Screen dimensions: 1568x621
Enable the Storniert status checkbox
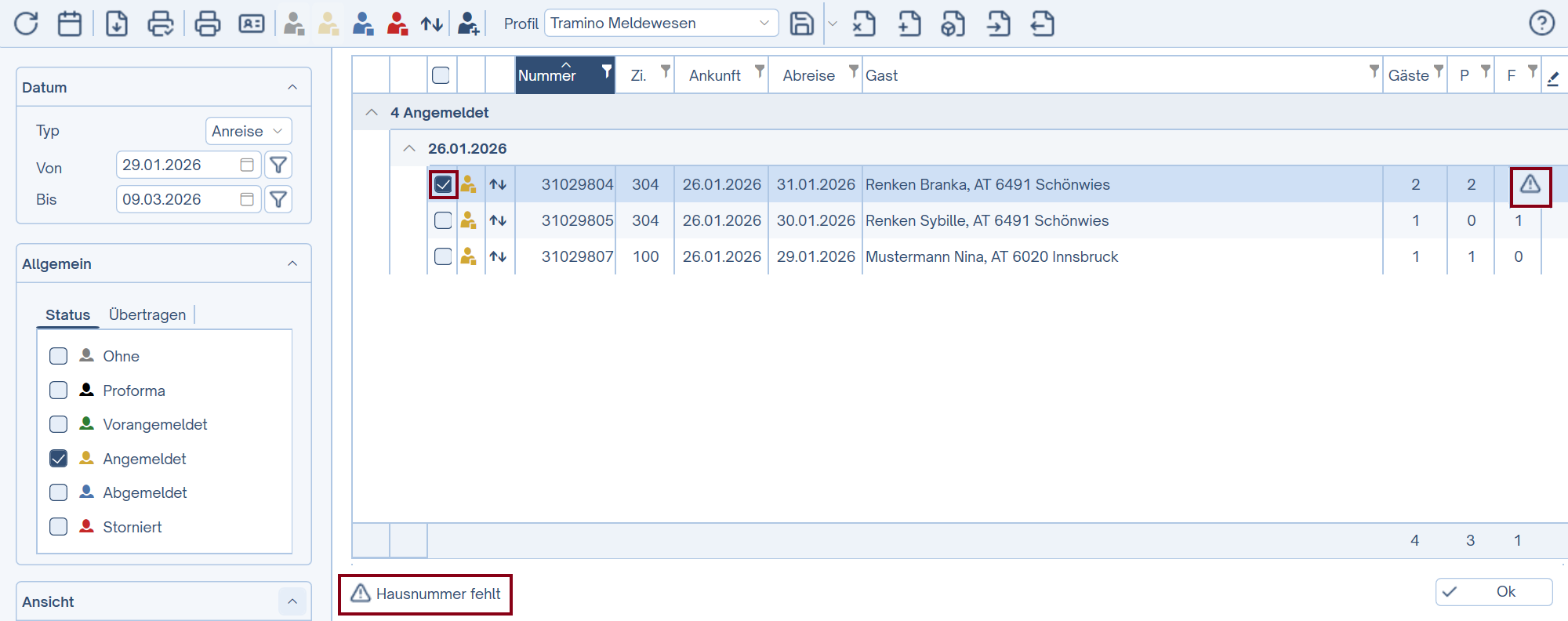coord(59,527)
